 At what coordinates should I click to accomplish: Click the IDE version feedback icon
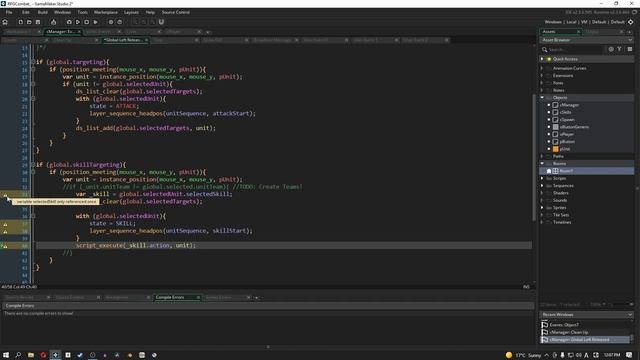coord(634,12)
